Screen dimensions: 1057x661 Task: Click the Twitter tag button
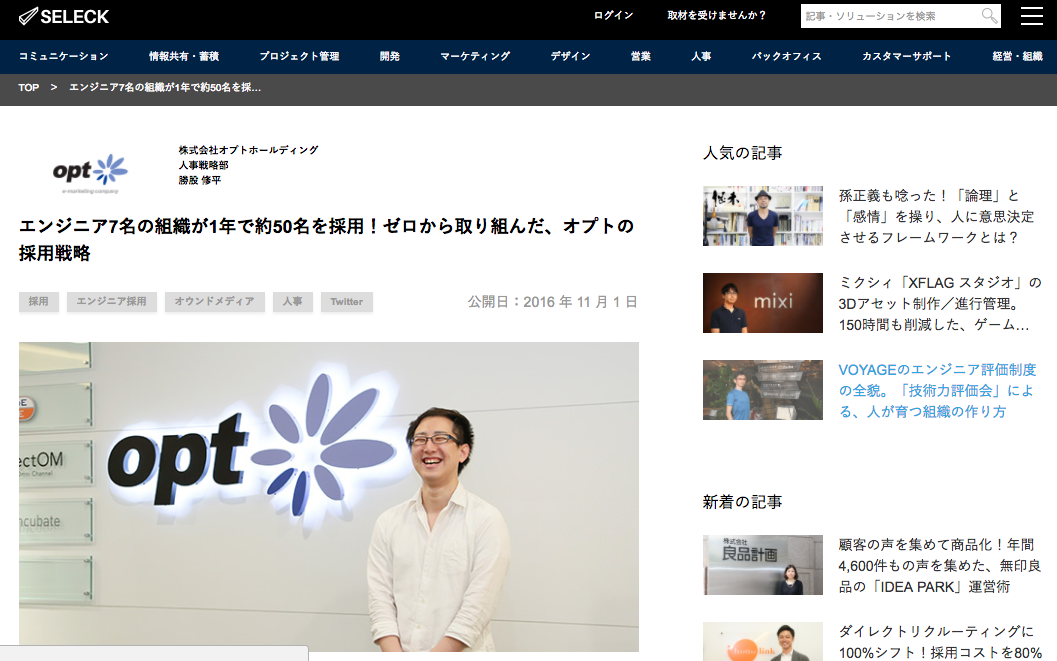[347, 302]
